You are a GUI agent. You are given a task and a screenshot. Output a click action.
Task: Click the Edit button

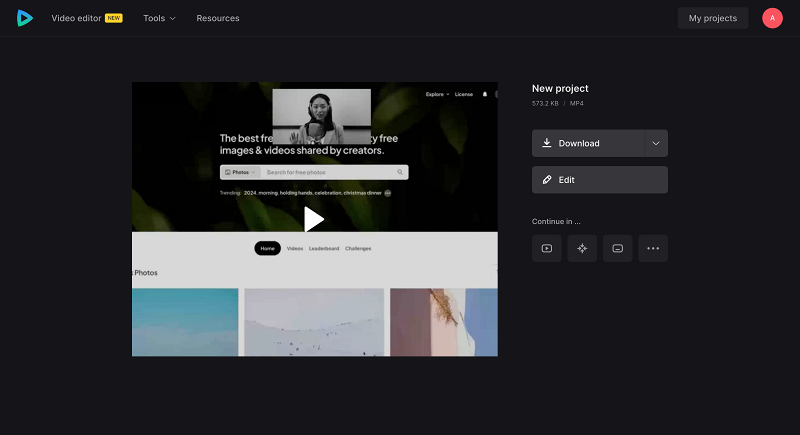pos(599,180)
